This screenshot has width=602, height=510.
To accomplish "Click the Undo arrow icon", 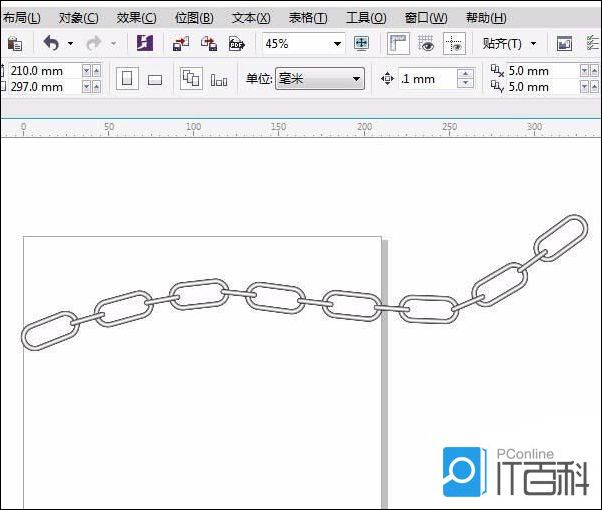I will point(51,44).
